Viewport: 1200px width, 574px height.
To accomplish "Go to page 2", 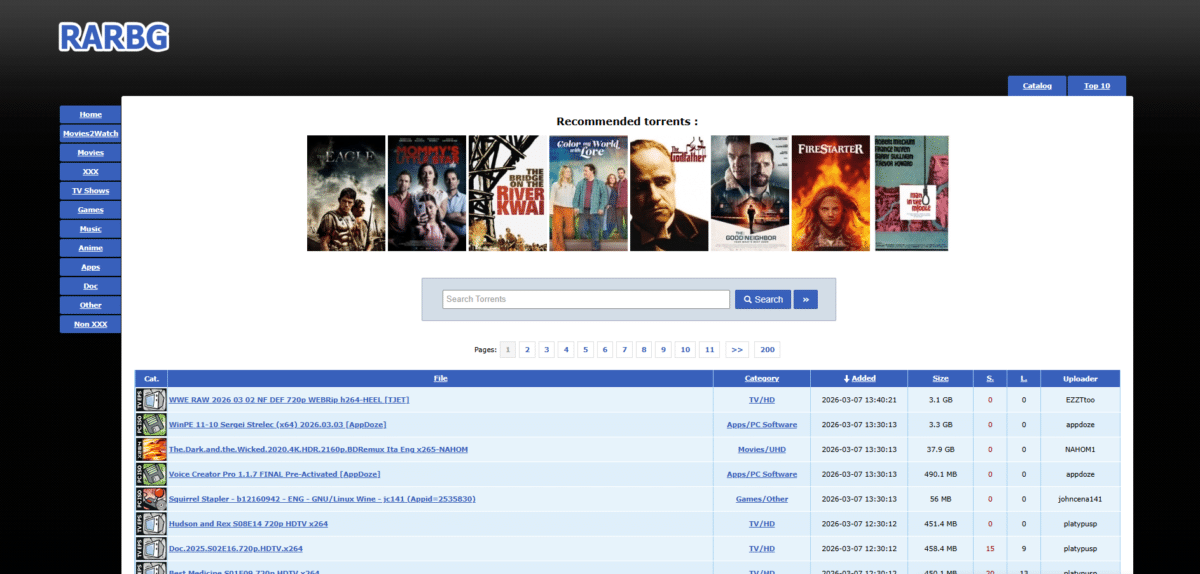I will pos(527,350).
